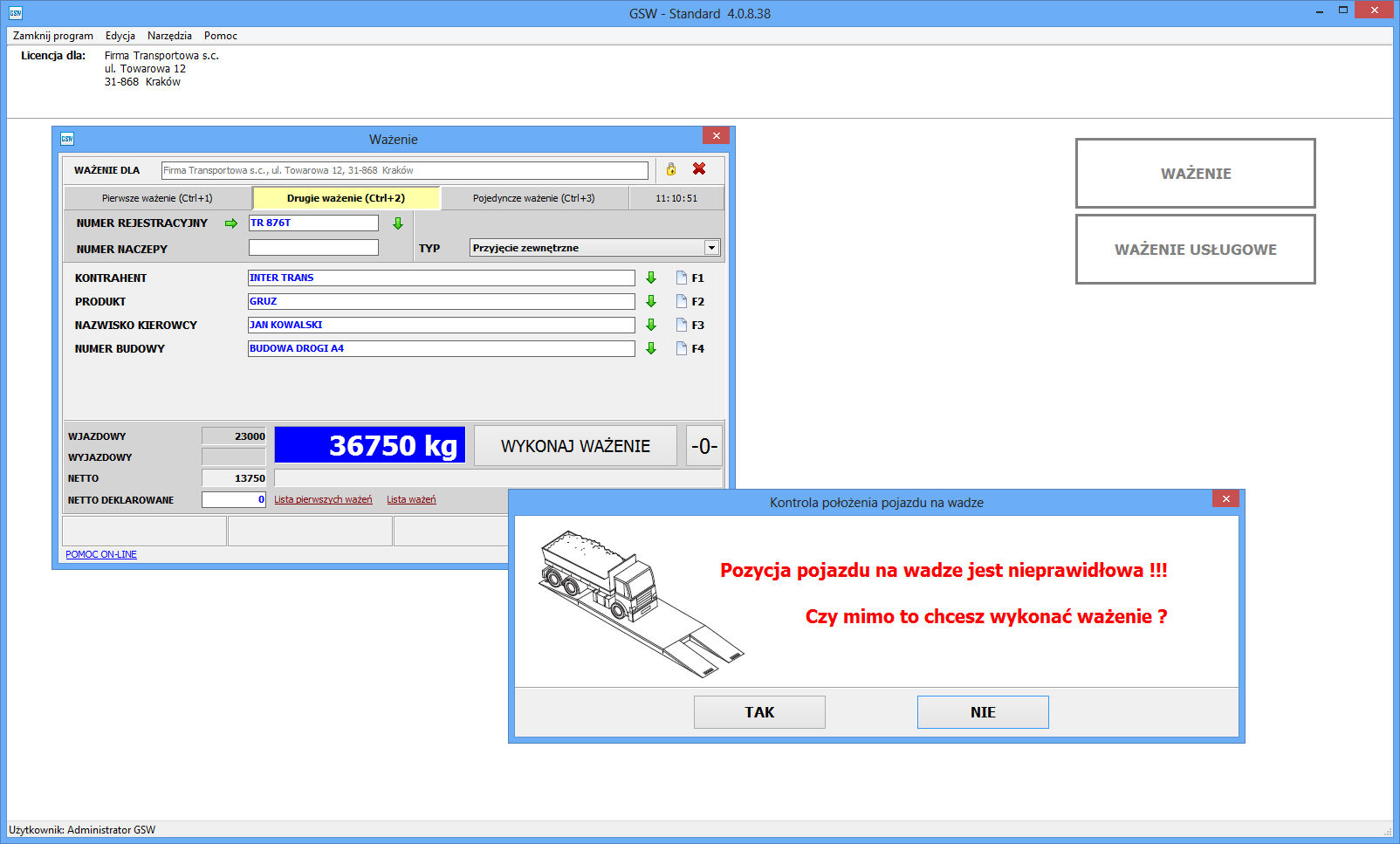Click the Netto deklarowane input field
1400x844 pixels.
[233, 499]
